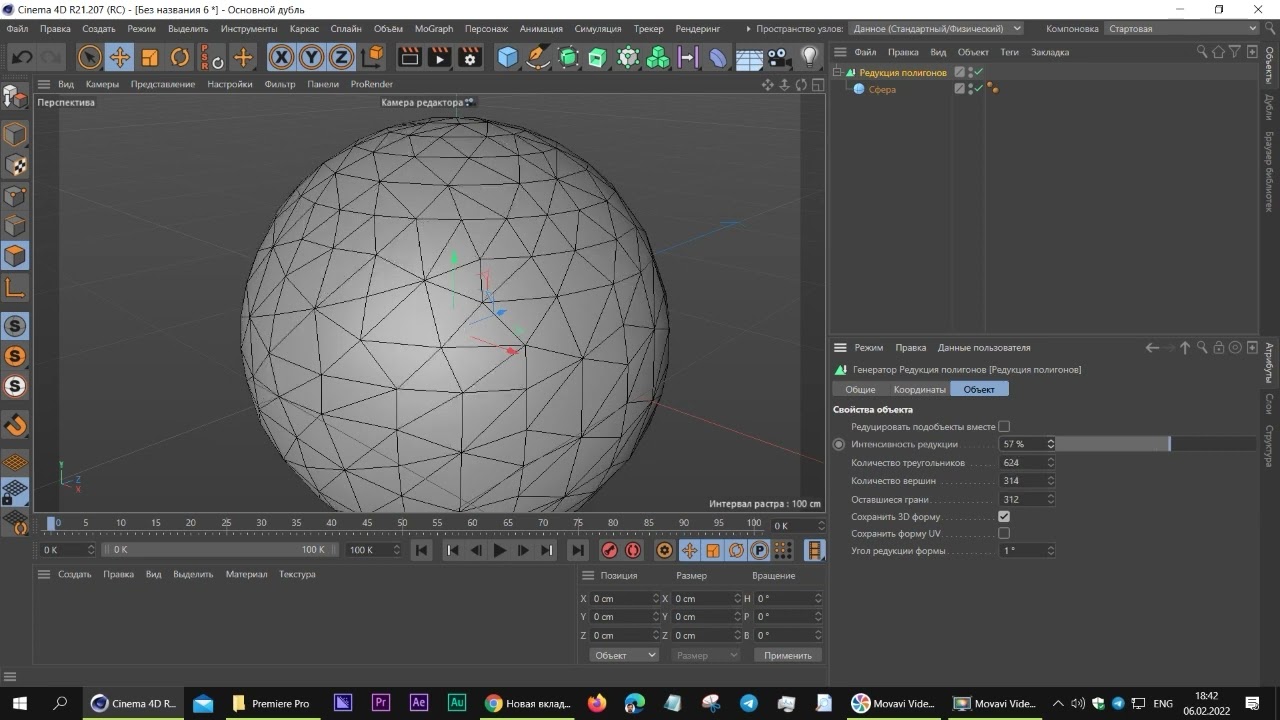
Task: Switch to the Координаты tab
Action: click(919, 389)
